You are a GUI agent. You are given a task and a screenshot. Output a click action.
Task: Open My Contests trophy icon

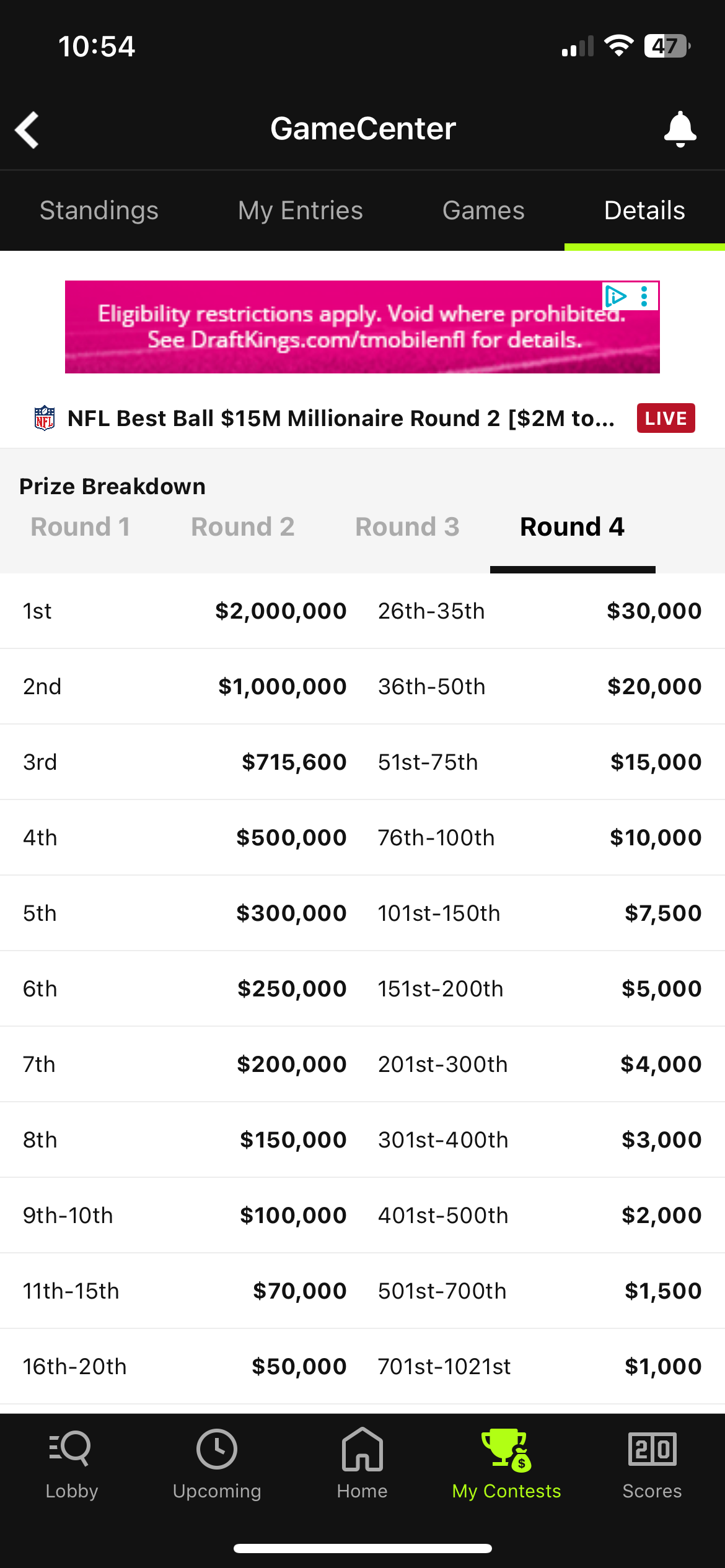[506, 1449]
